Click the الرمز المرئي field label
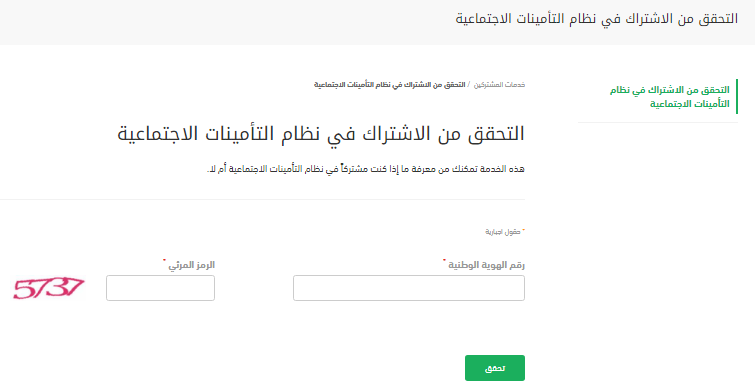 click(191, 265)
